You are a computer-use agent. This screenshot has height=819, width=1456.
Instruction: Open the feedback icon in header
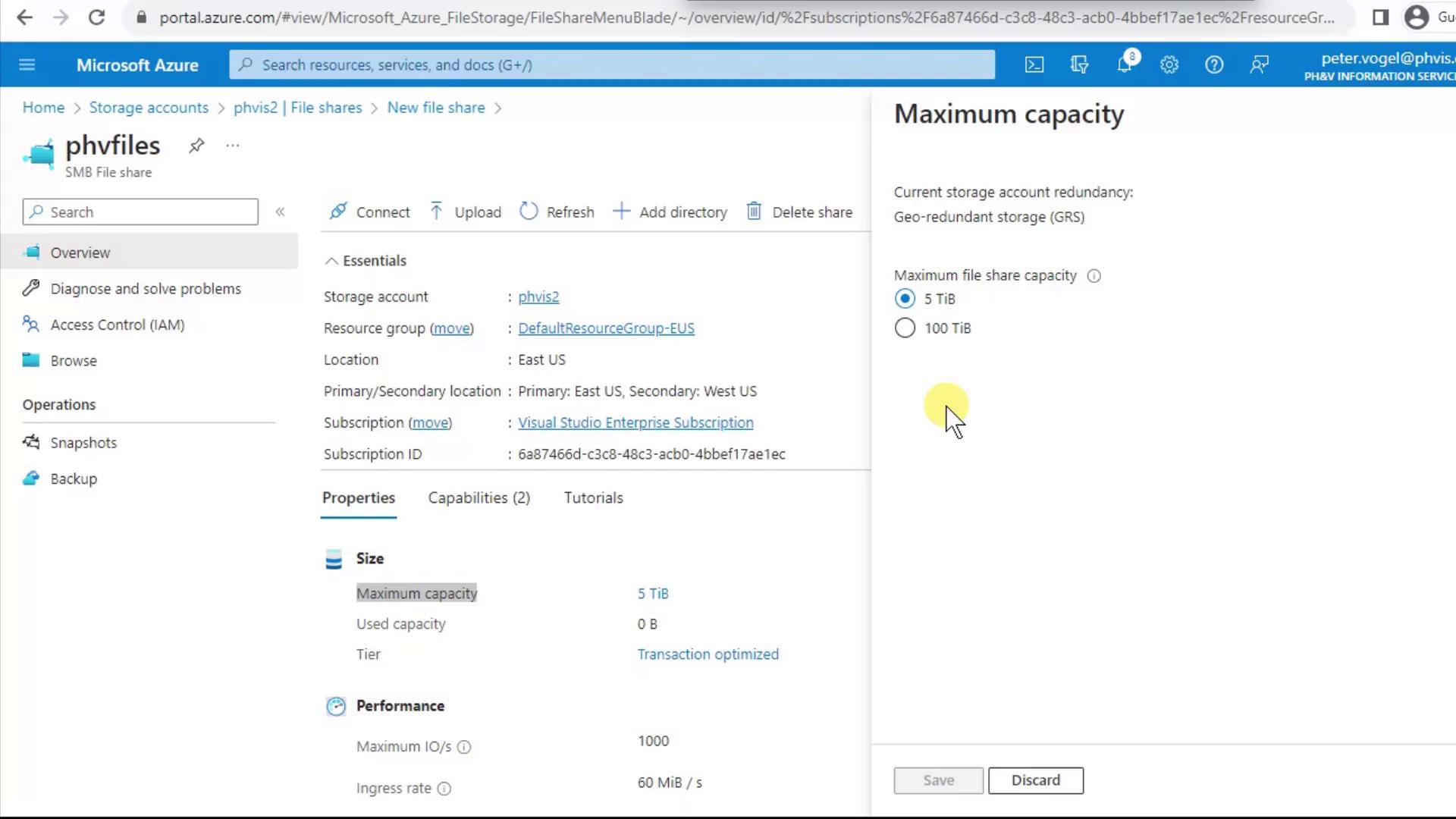tap(1259, 65)
